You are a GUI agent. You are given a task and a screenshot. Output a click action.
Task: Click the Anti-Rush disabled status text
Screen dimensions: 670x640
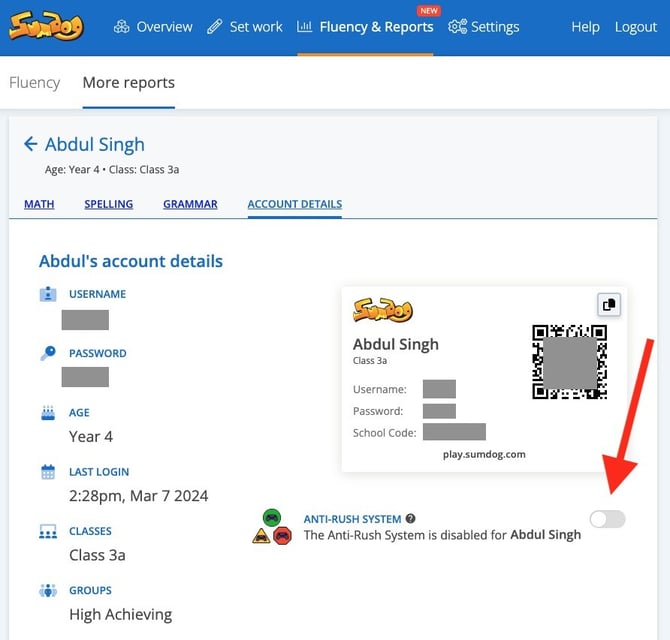[x=442, y=535]
